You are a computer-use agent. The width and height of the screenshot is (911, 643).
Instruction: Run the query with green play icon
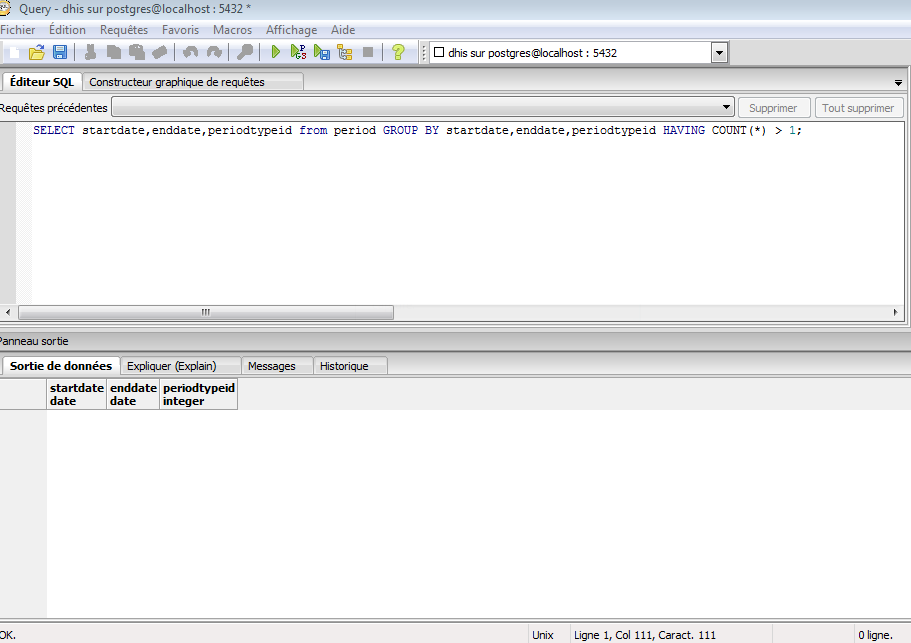tap(275, 52)
